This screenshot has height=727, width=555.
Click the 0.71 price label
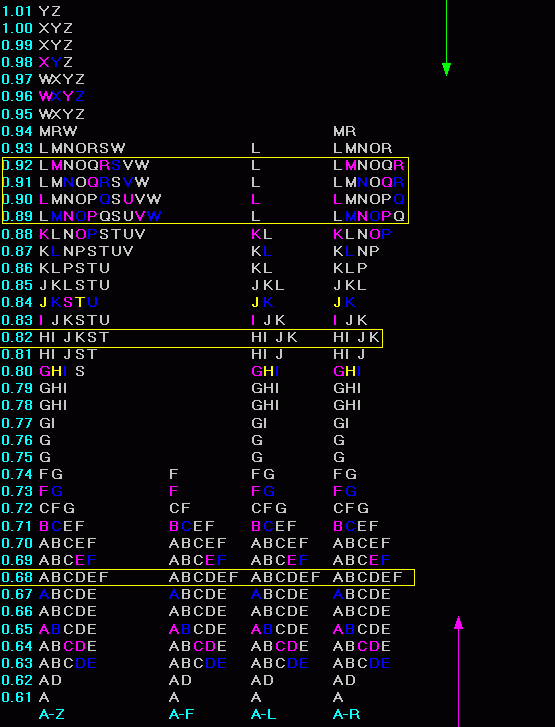(x=17, y=526)
